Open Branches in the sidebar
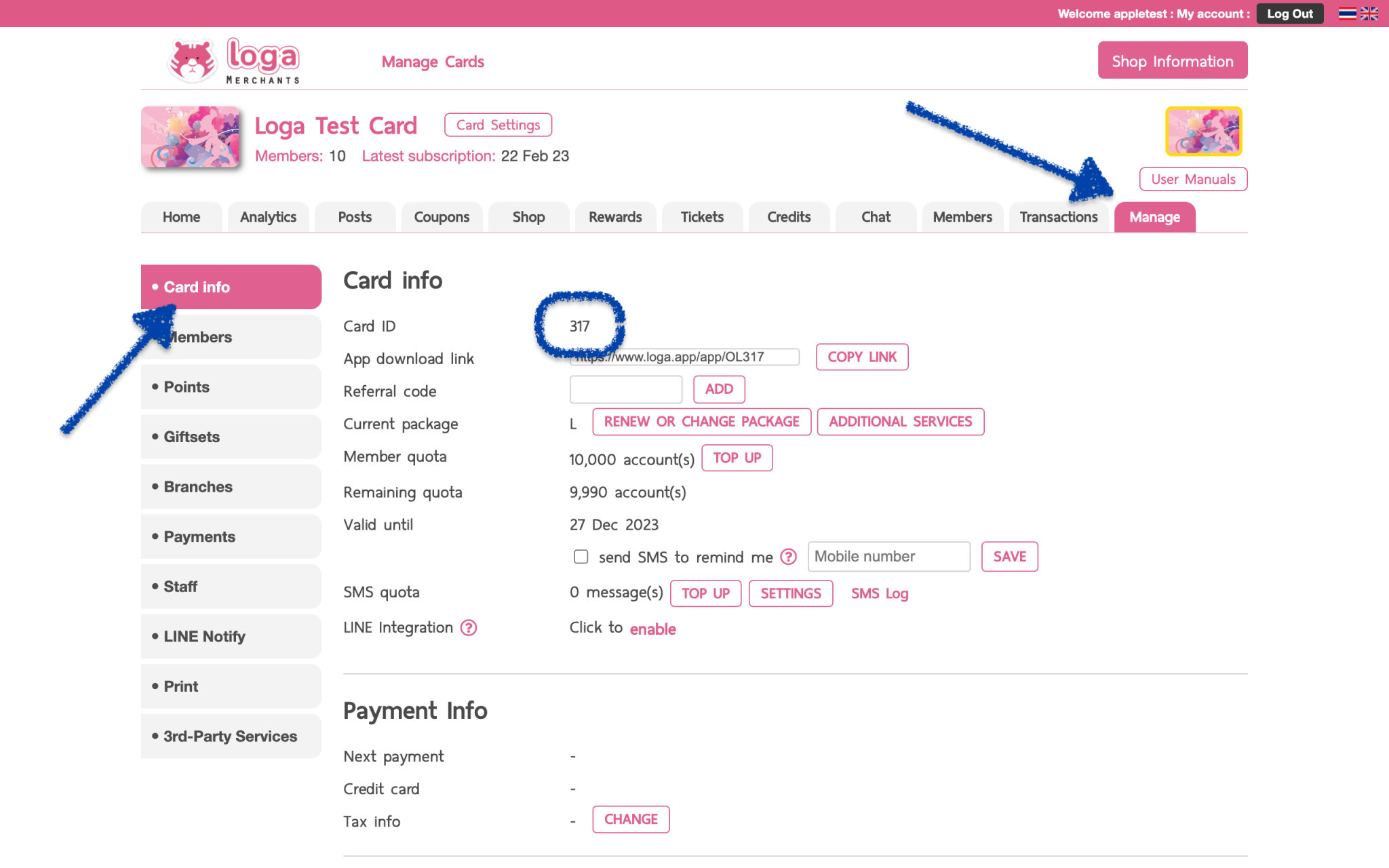This screenshot has height=868, width=1389. click(197, 486)
